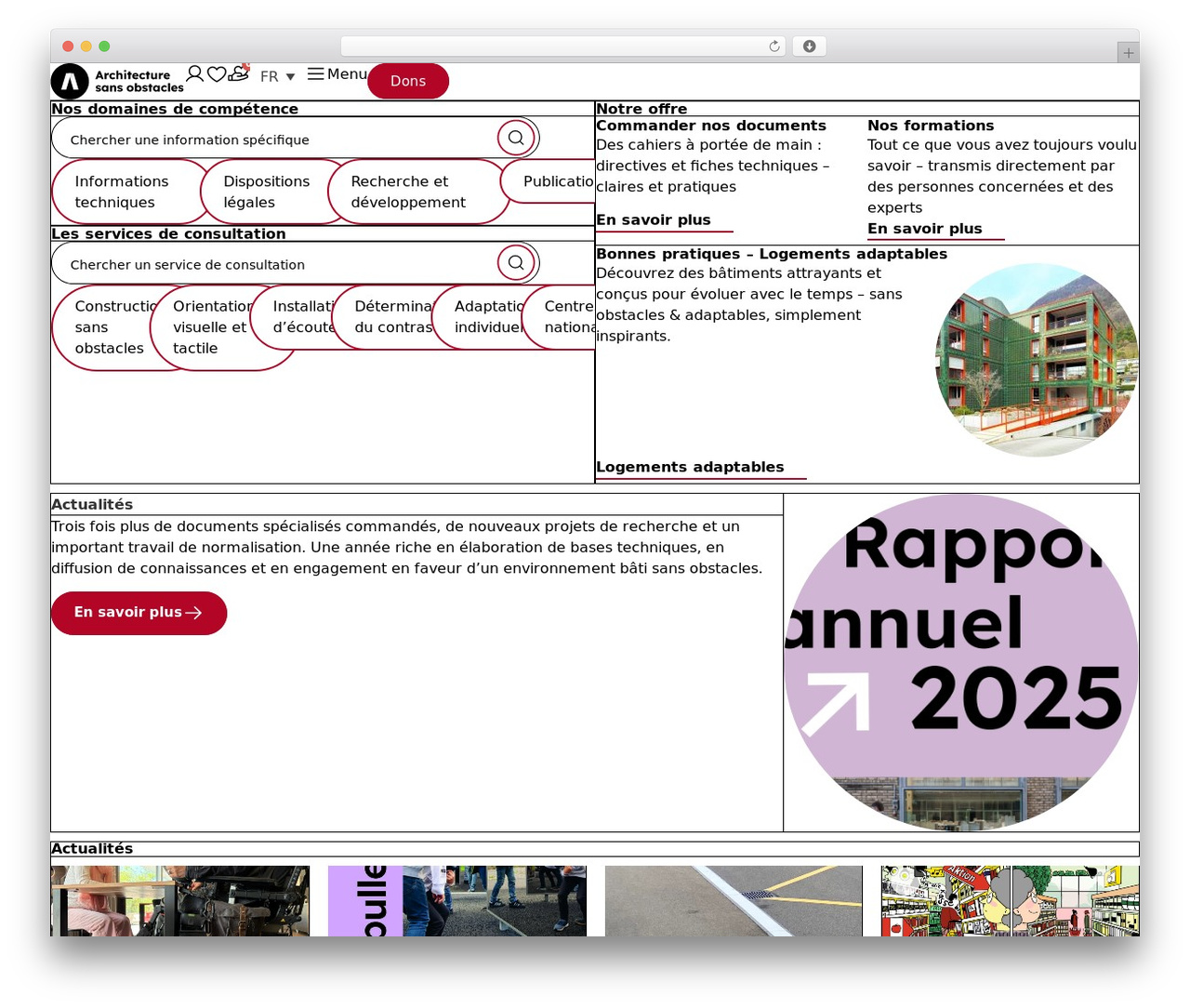1190x1008 pixels.
Task: Expand the FR language dropdown
Action: click(x=278, y=76)
